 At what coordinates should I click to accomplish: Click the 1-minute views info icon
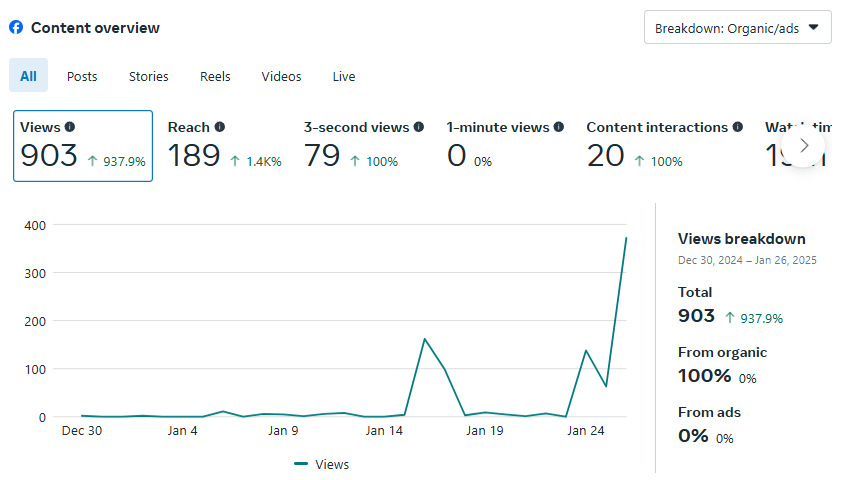559,127
